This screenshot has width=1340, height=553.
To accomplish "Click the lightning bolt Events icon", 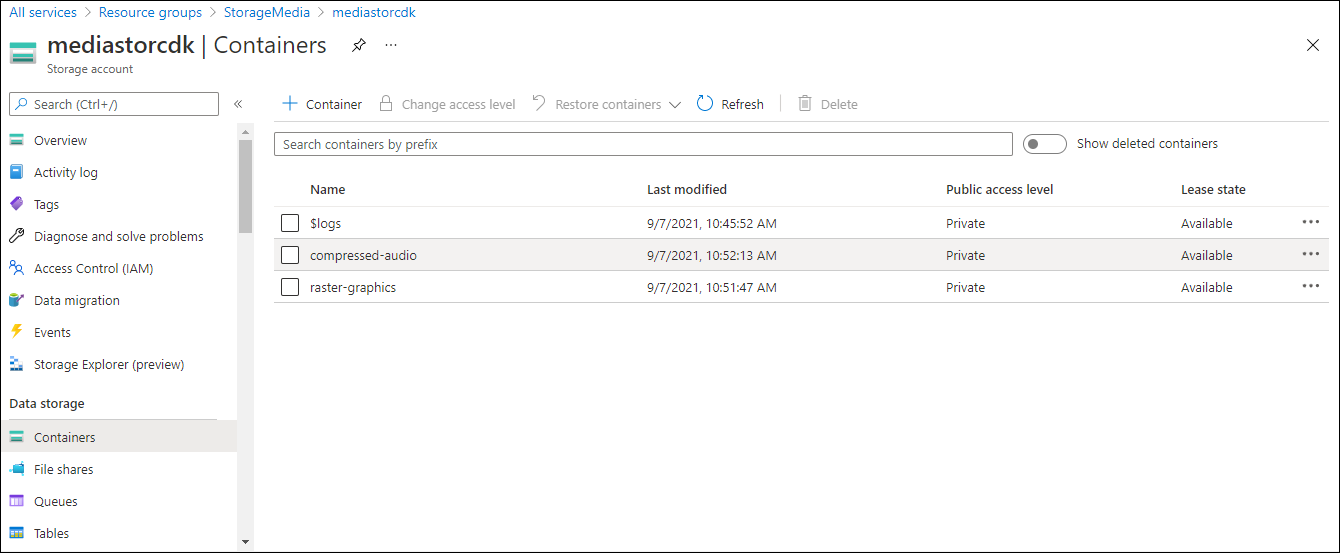I will coord(16,332).
